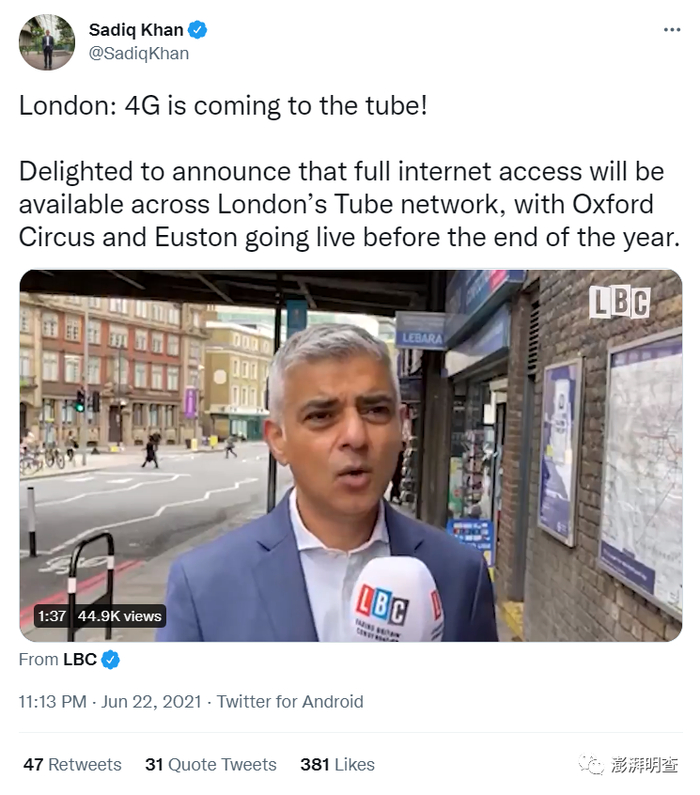
Task: Click the Twitter for Android source label
Action: coord(290,702)
